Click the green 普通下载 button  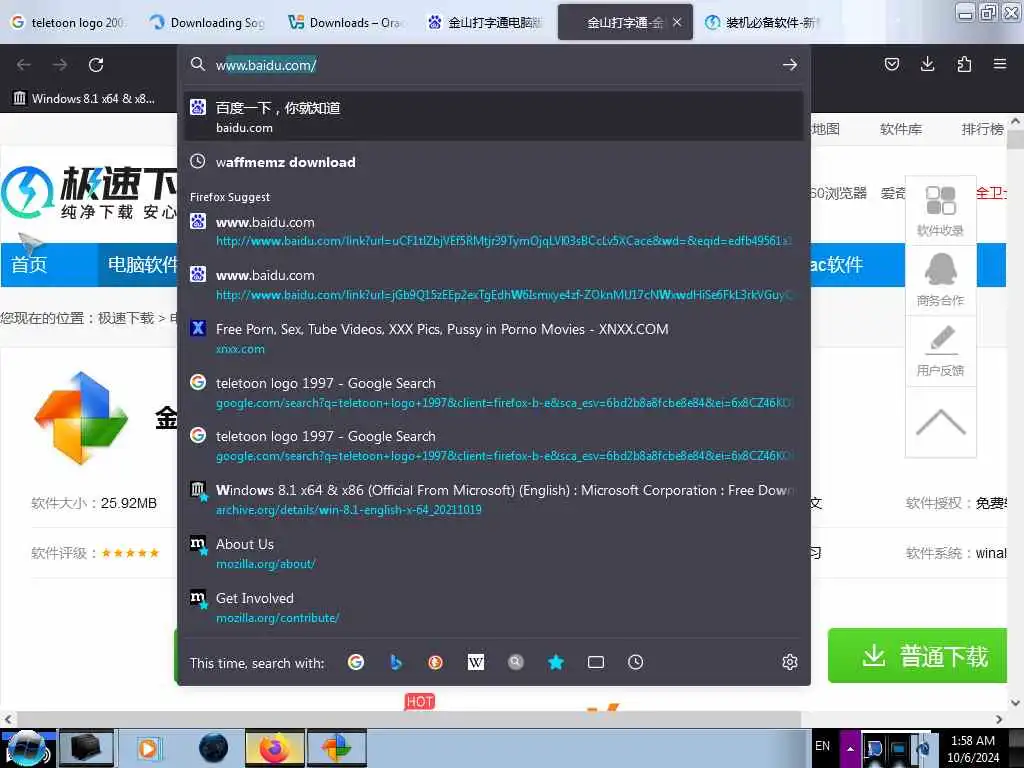pos(917,656)
